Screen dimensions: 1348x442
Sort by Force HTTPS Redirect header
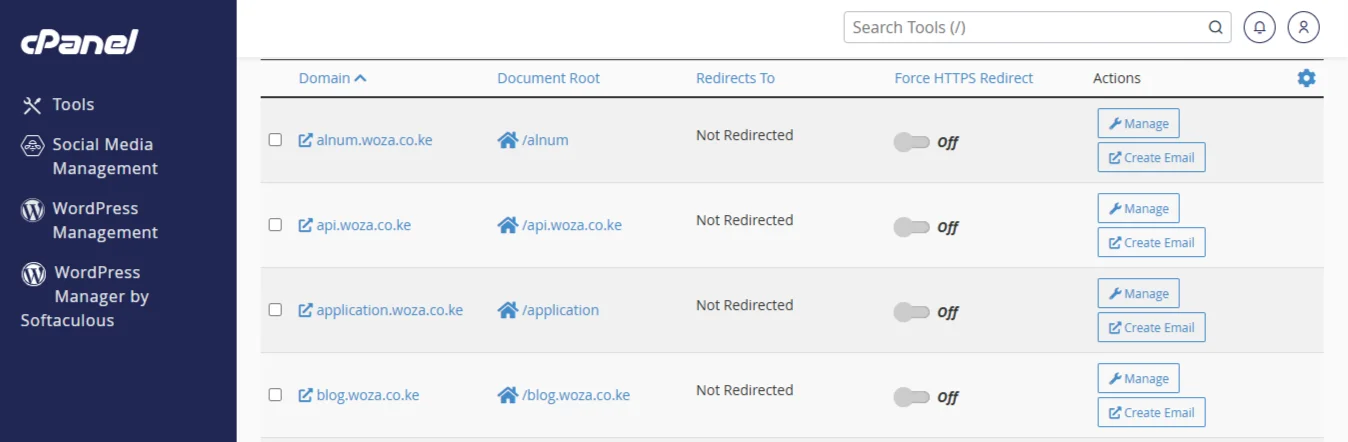pyautogui.click(x=964, y=78)
